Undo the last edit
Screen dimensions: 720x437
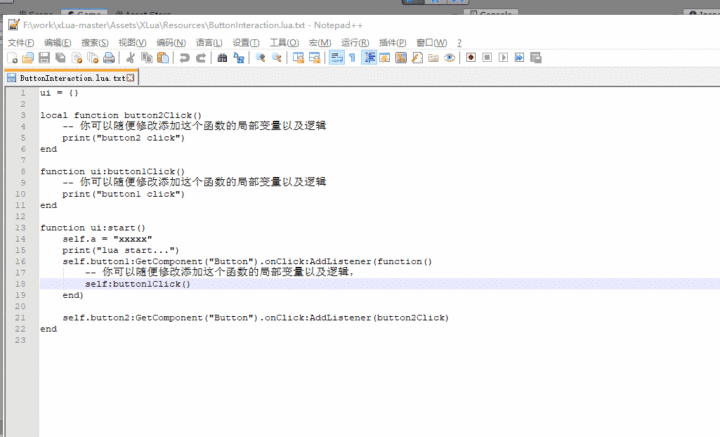tap(185, 58)
